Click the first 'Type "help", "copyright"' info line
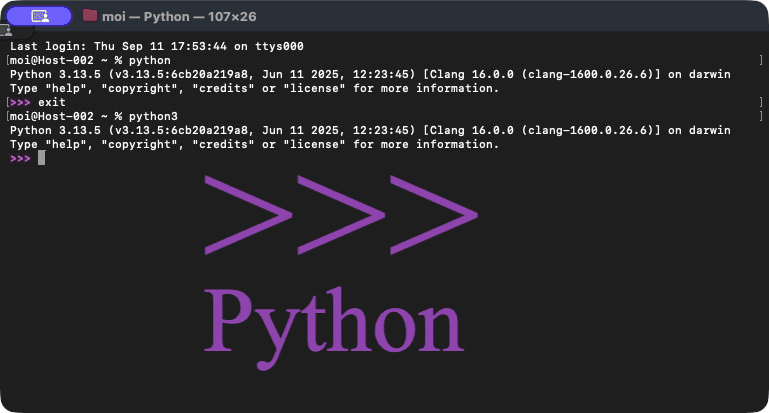The width and height of the screenshot is (769, 413). pyautogui.click(x=255, y=88)
